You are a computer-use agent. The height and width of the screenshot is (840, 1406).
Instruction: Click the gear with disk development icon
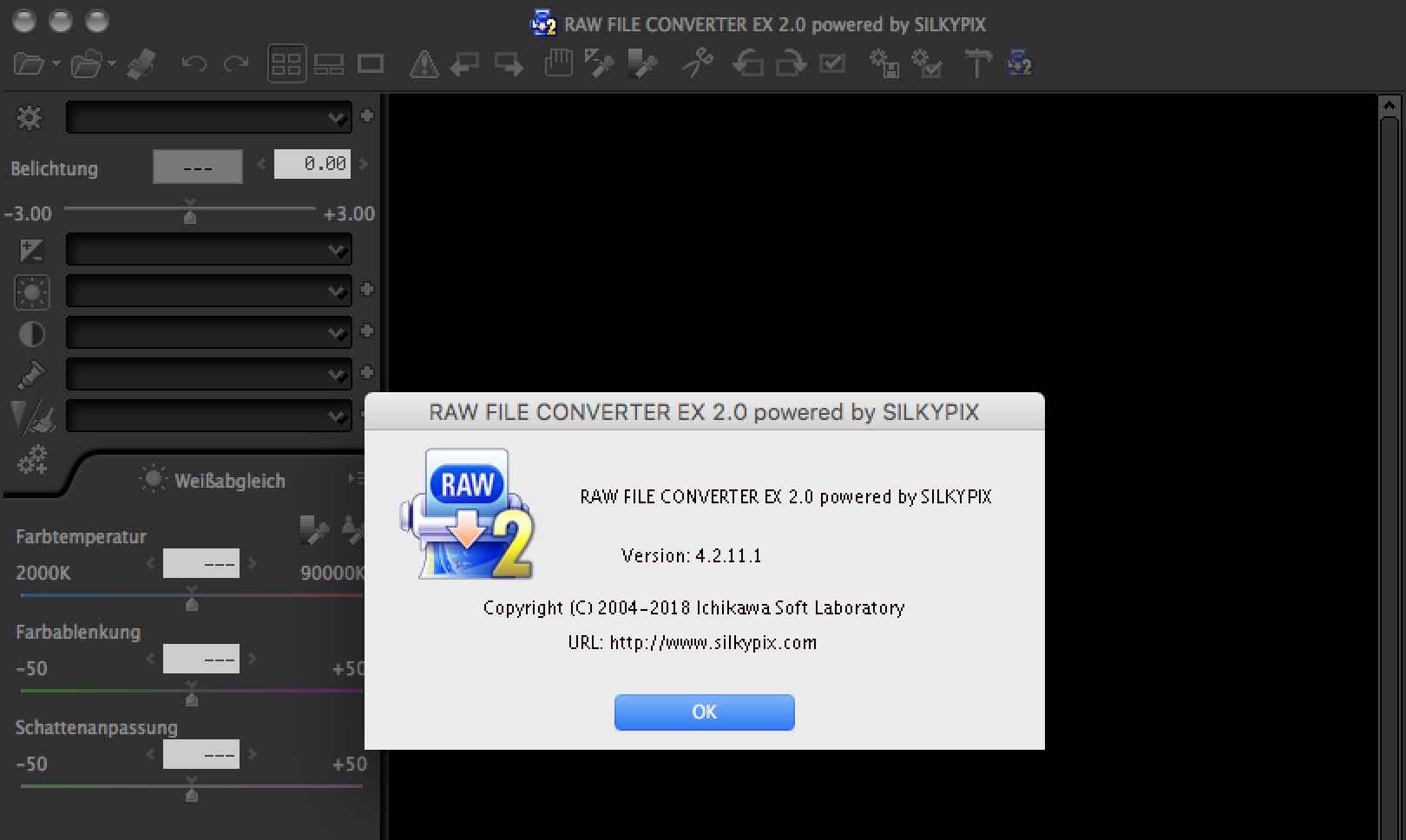(884, 64)
